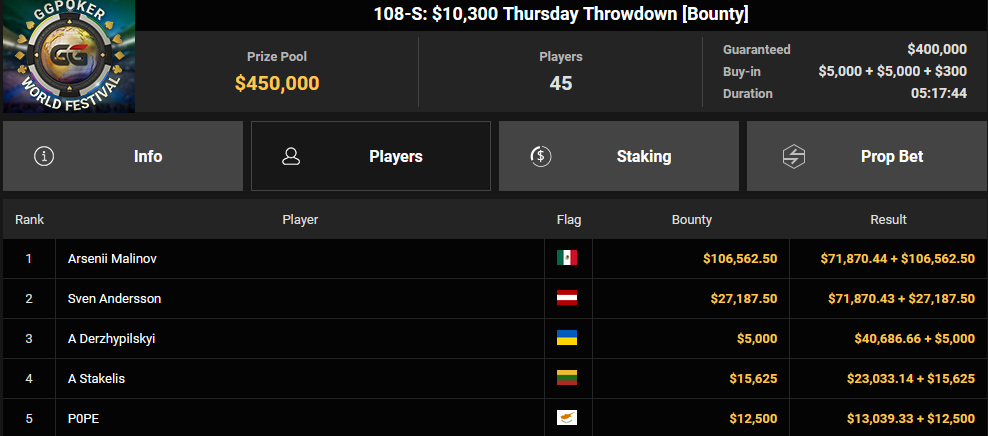
Task: Click A Derzhypilskyi's Ukraine flag icon
Action: (566, 338)
